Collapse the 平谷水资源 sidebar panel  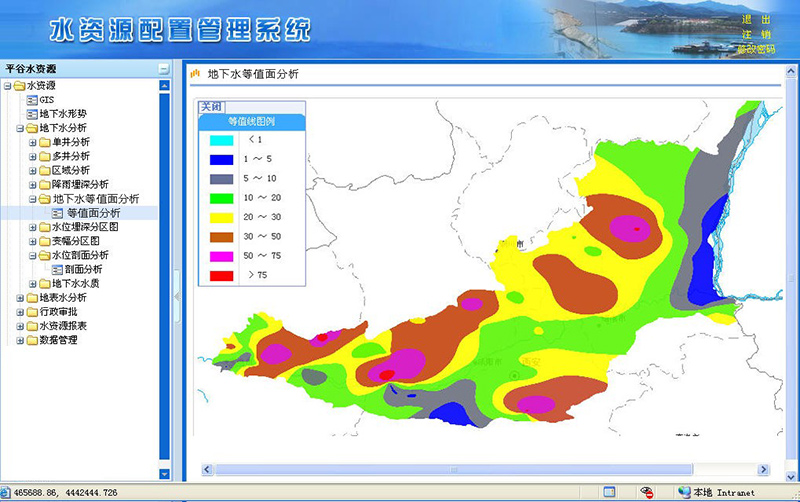pos(164,69)
